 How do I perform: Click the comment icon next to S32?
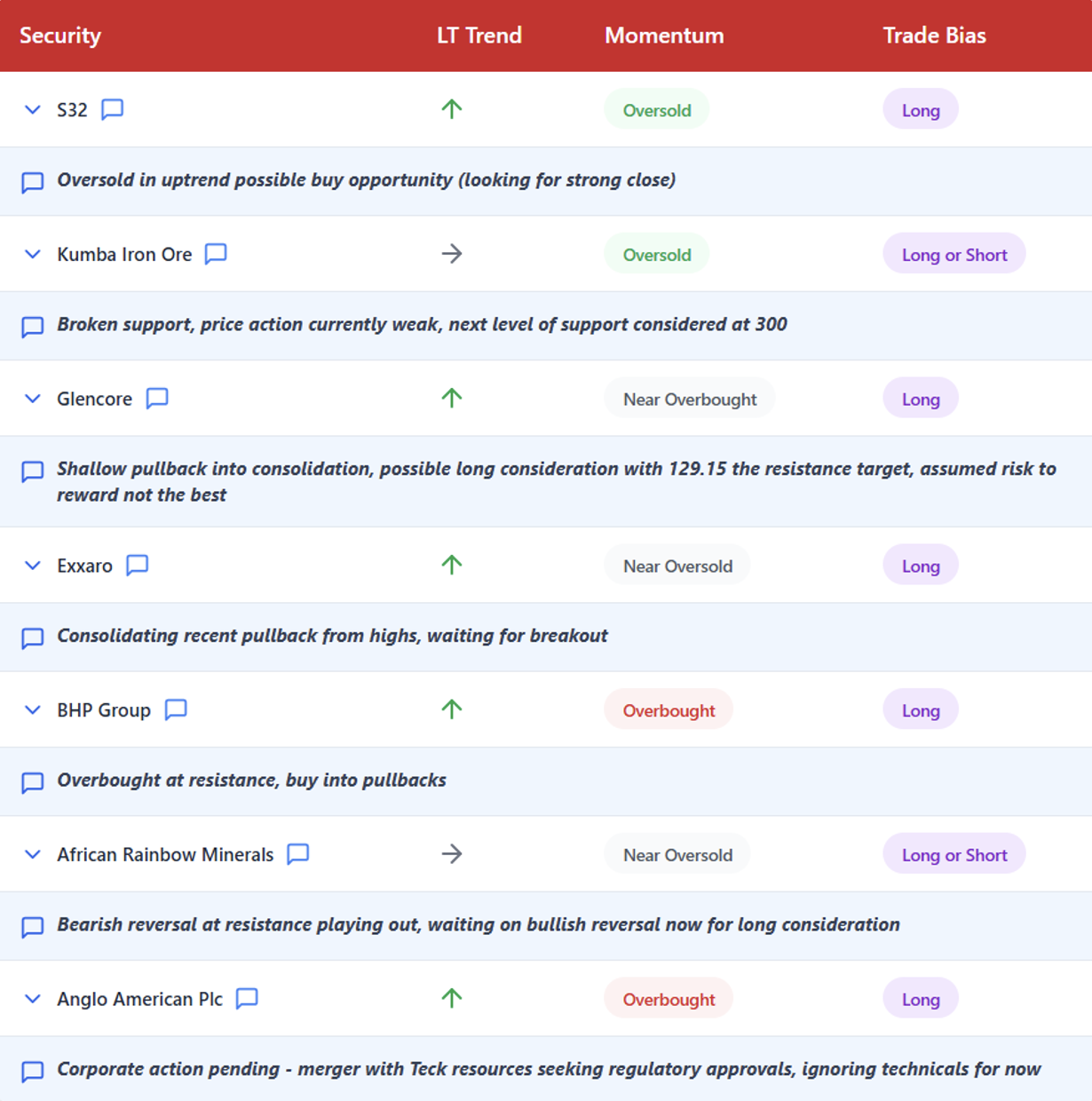(x=112, y=109)
